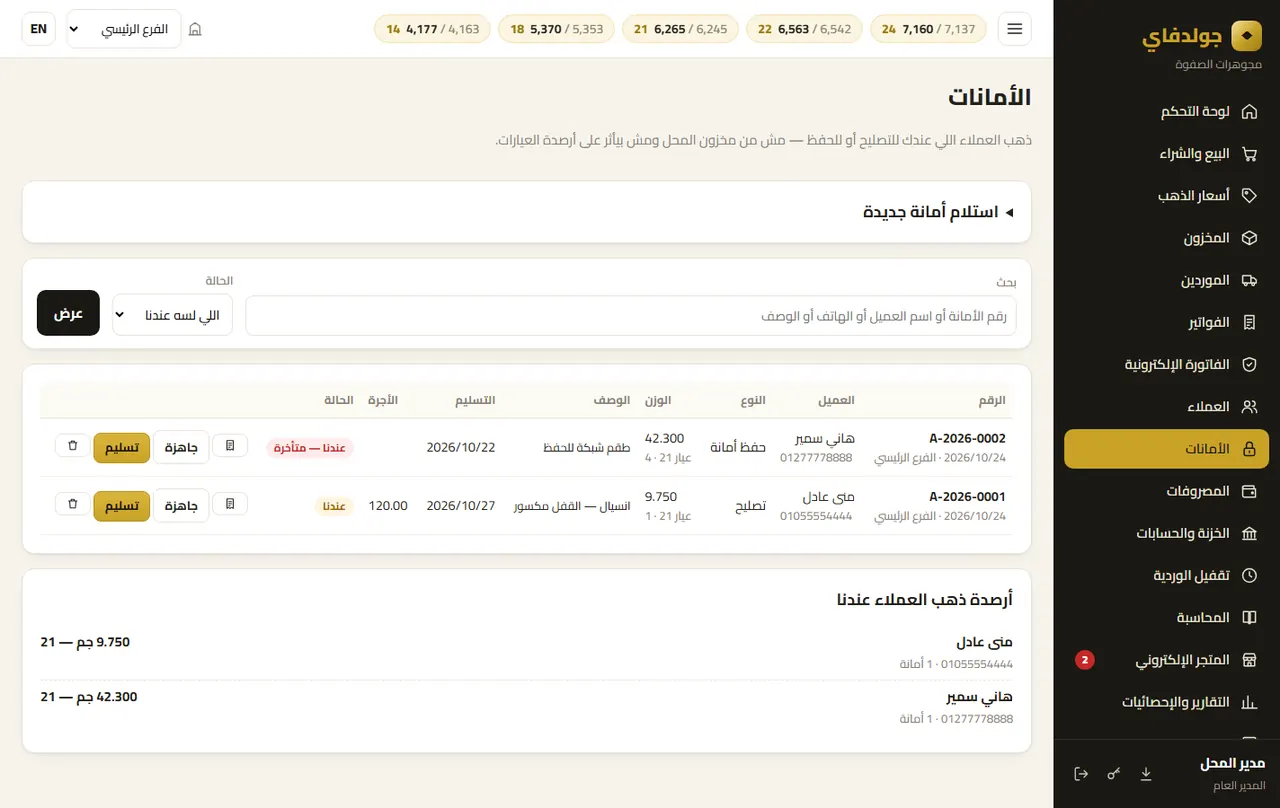Click the key password icon in sidebar footer
1280x808 pixels.
click(1114, 774)
